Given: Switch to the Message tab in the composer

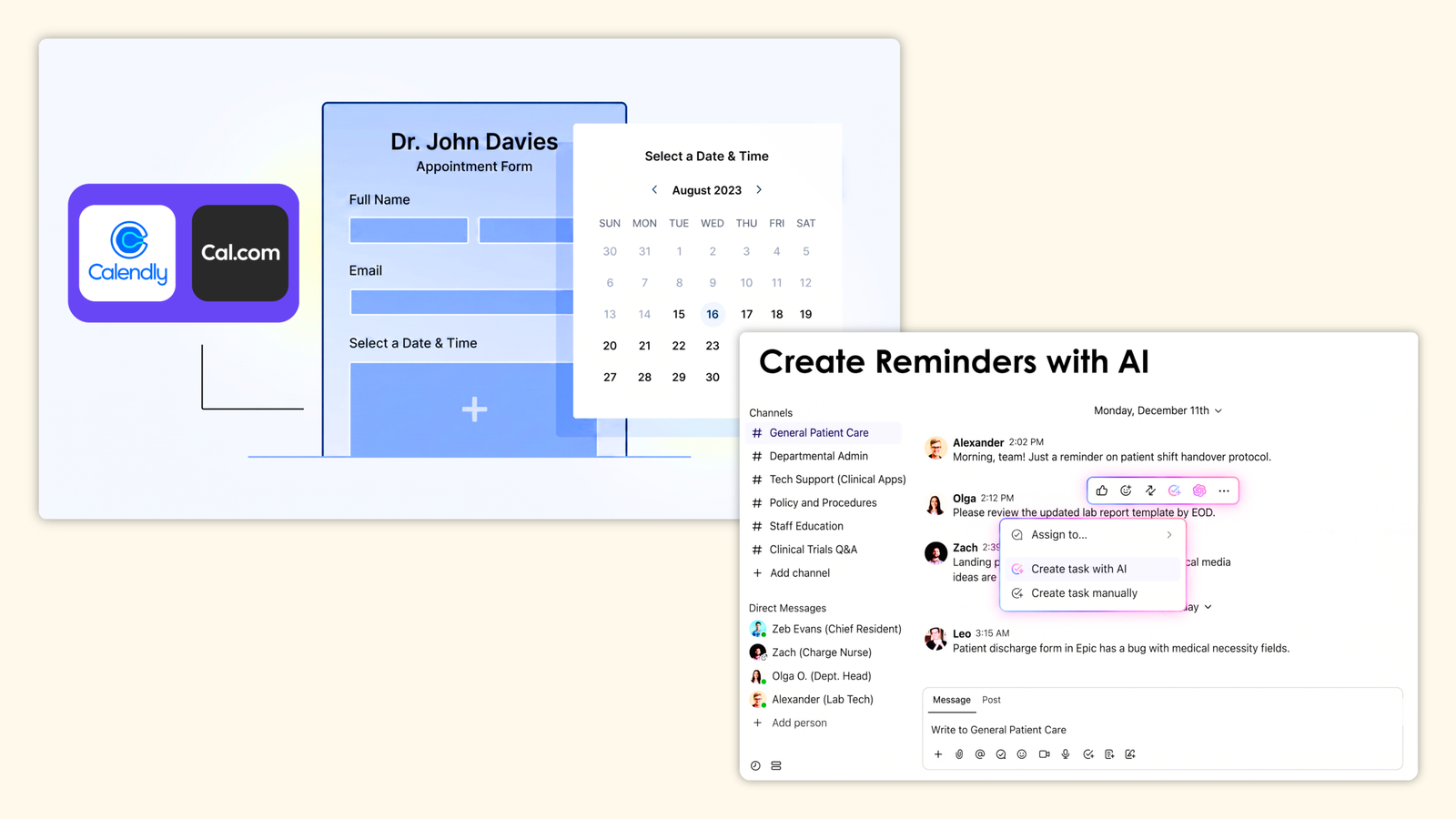Looking at the screenshot, I should pyautogui.click(x=952, y=700).
